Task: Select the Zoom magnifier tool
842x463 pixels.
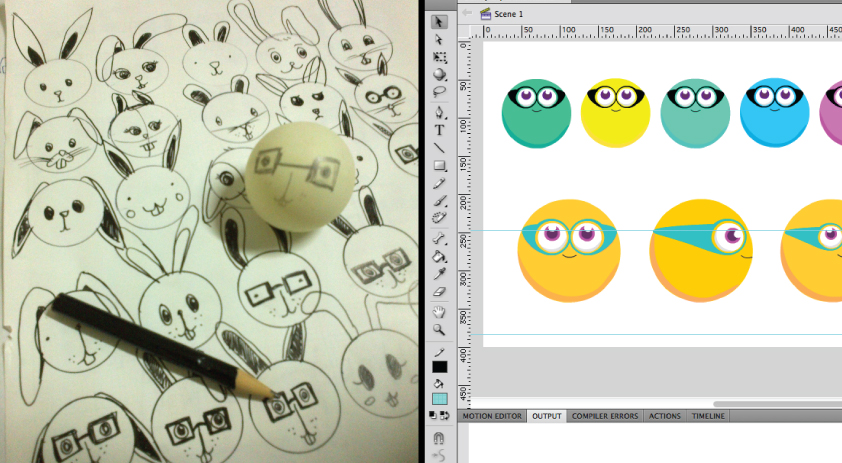Action: [x=439, y=330]
